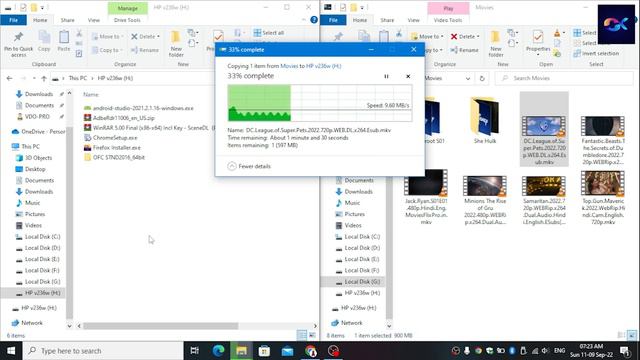Go up one folder level in left window
The height and width of the screenshot is (360, 640).
tap(44, 78)
